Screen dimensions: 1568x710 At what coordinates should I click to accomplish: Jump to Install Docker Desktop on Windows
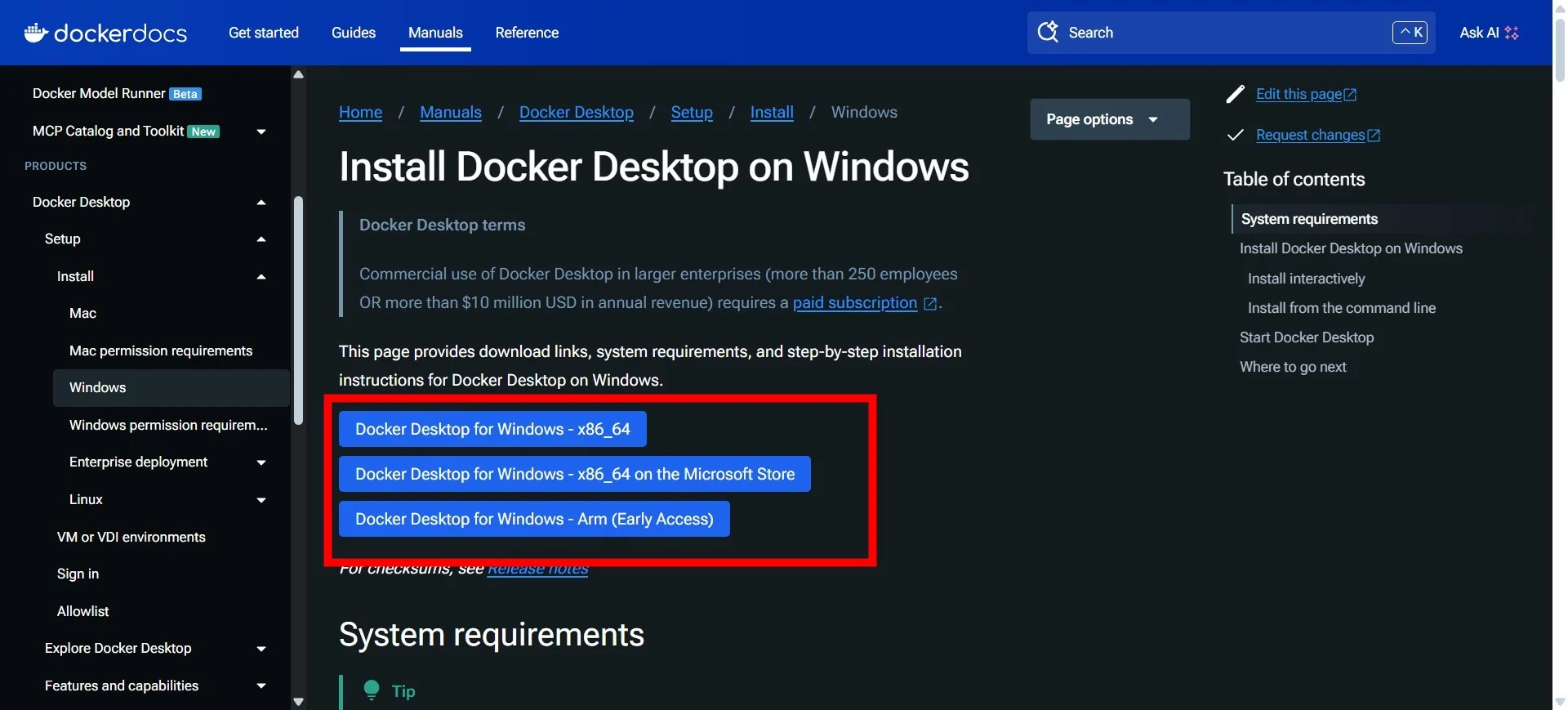click(1351, 248)
